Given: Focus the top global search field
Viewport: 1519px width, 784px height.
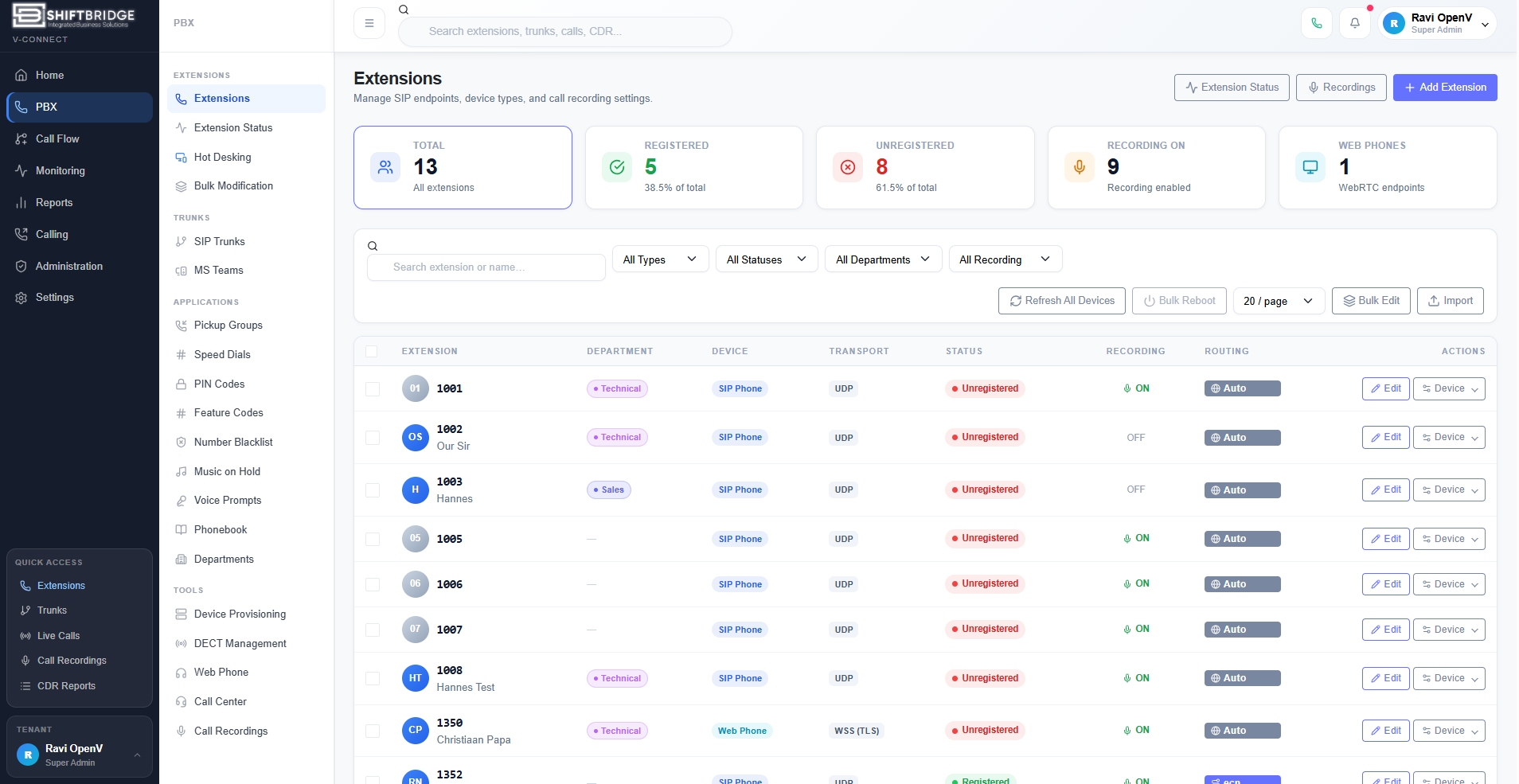Looking at the screenshot, I should (564, 31).
